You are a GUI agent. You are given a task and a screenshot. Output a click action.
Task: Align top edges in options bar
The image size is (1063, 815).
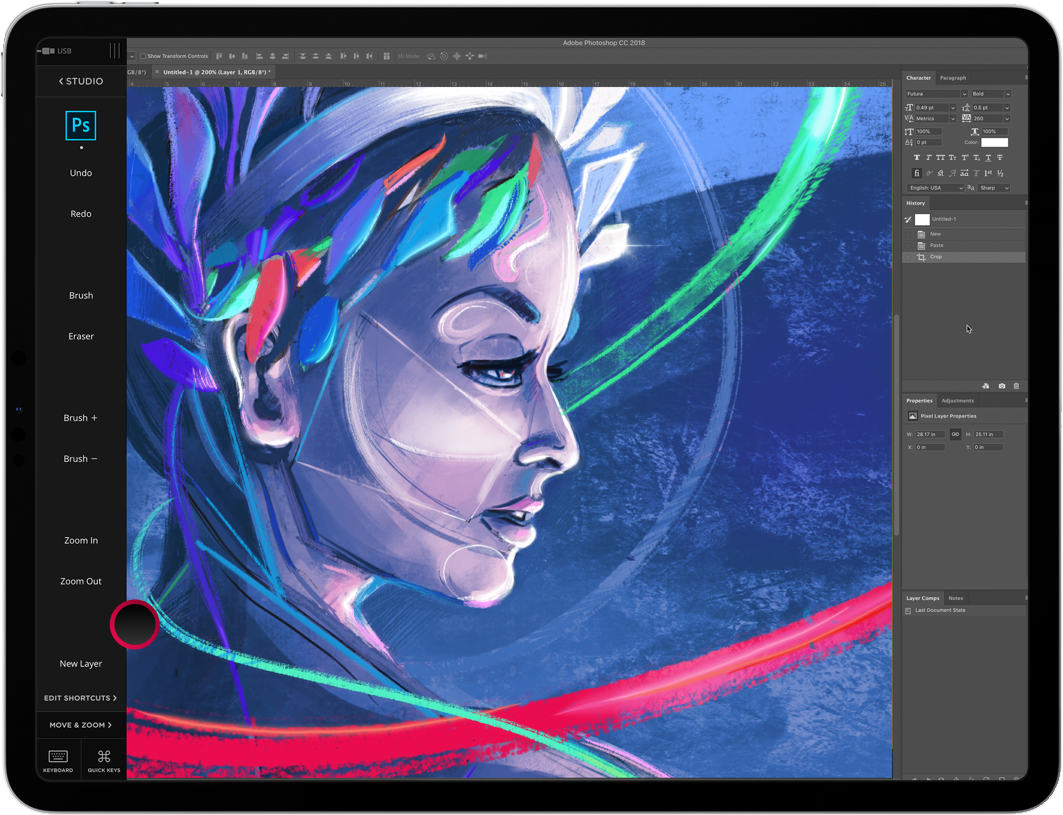(x=219, y=56)
